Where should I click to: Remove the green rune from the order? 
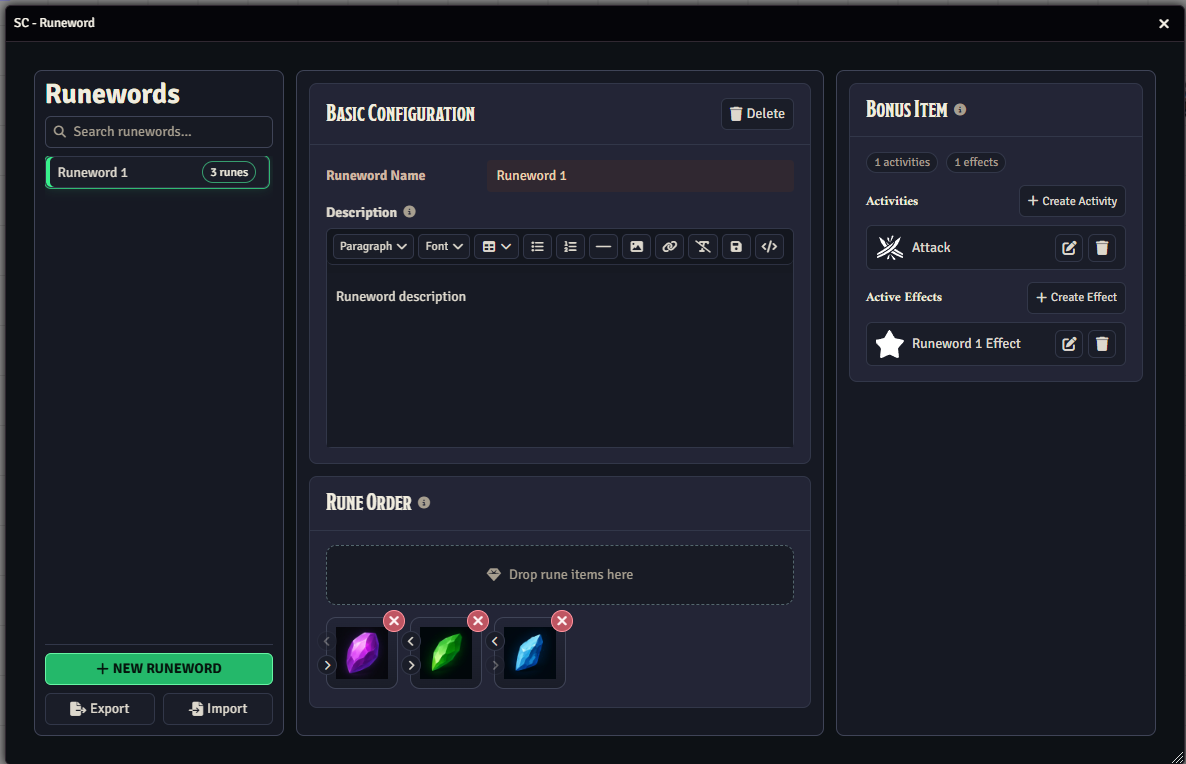pos(478,621)
